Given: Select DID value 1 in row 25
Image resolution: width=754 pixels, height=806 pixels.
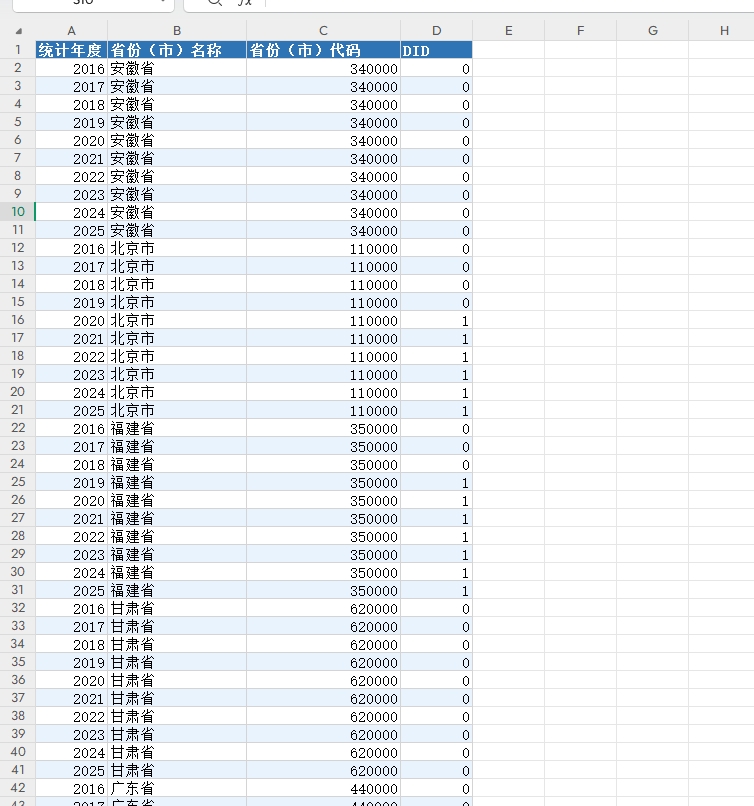Looking at the screenshot, I should pyautogui.click(x=436, y=482).
